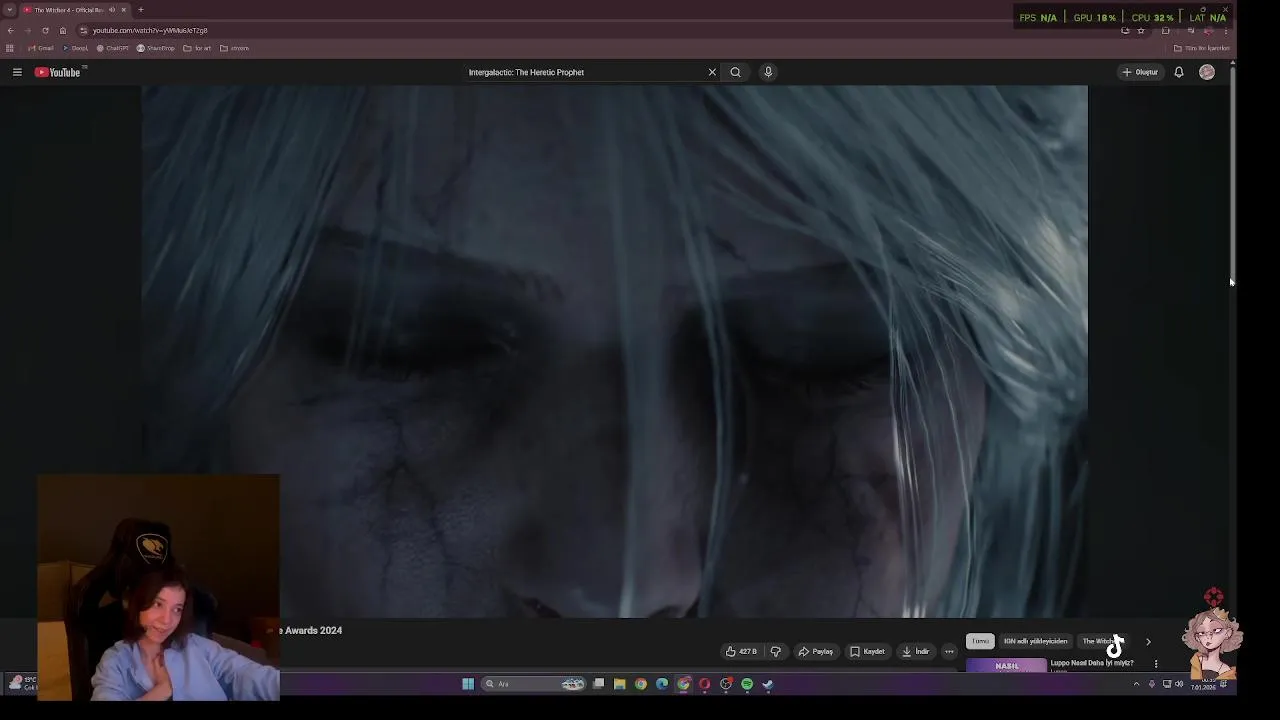Like the video showing 427 B
Image resolution: width=1280 pixels, height=720 pixels.
coord(741,651)
